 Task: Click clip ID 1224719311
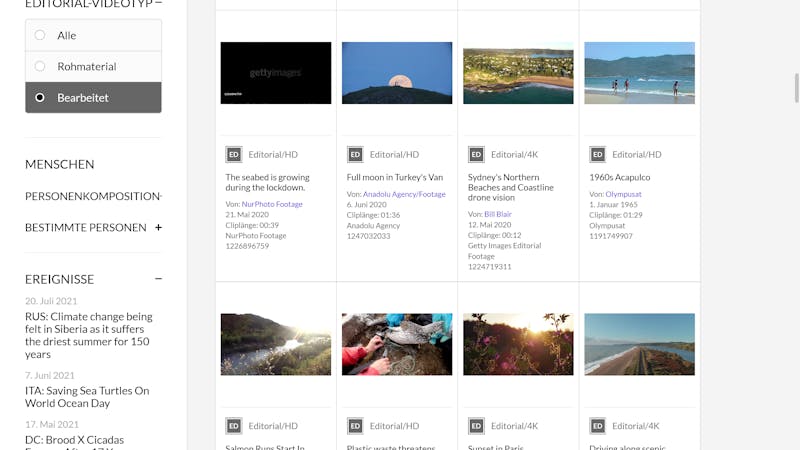point(489,267)
